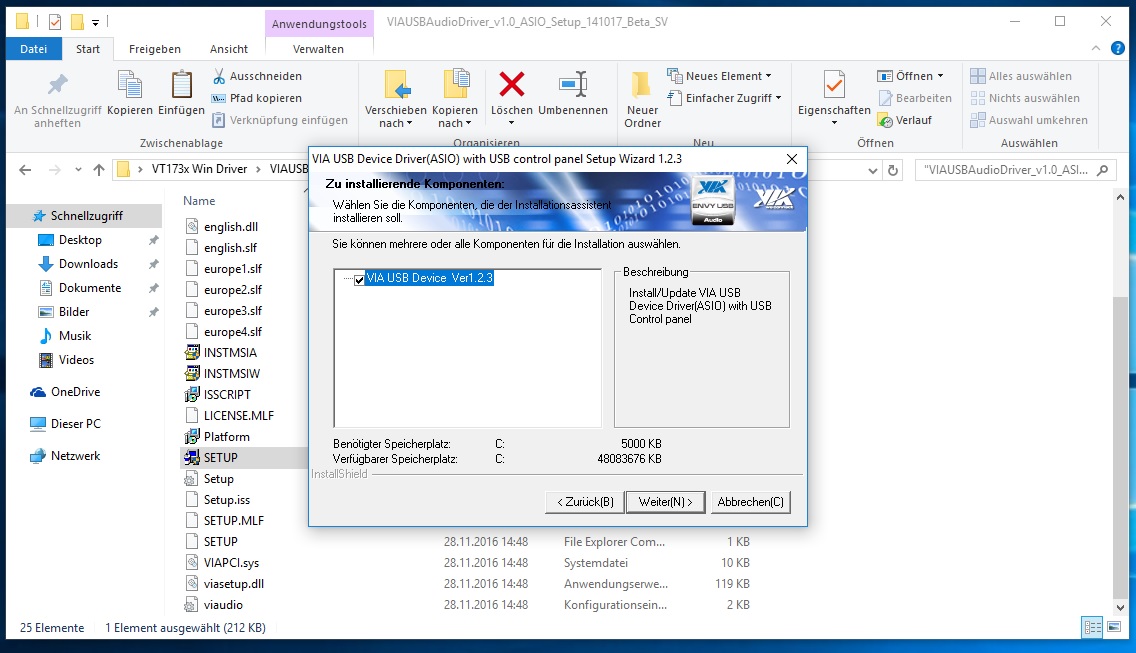The image size is (1136, 653).
Task: Open the Einfacher Zugriff dropdown
Action: click(x=778, y=98)
